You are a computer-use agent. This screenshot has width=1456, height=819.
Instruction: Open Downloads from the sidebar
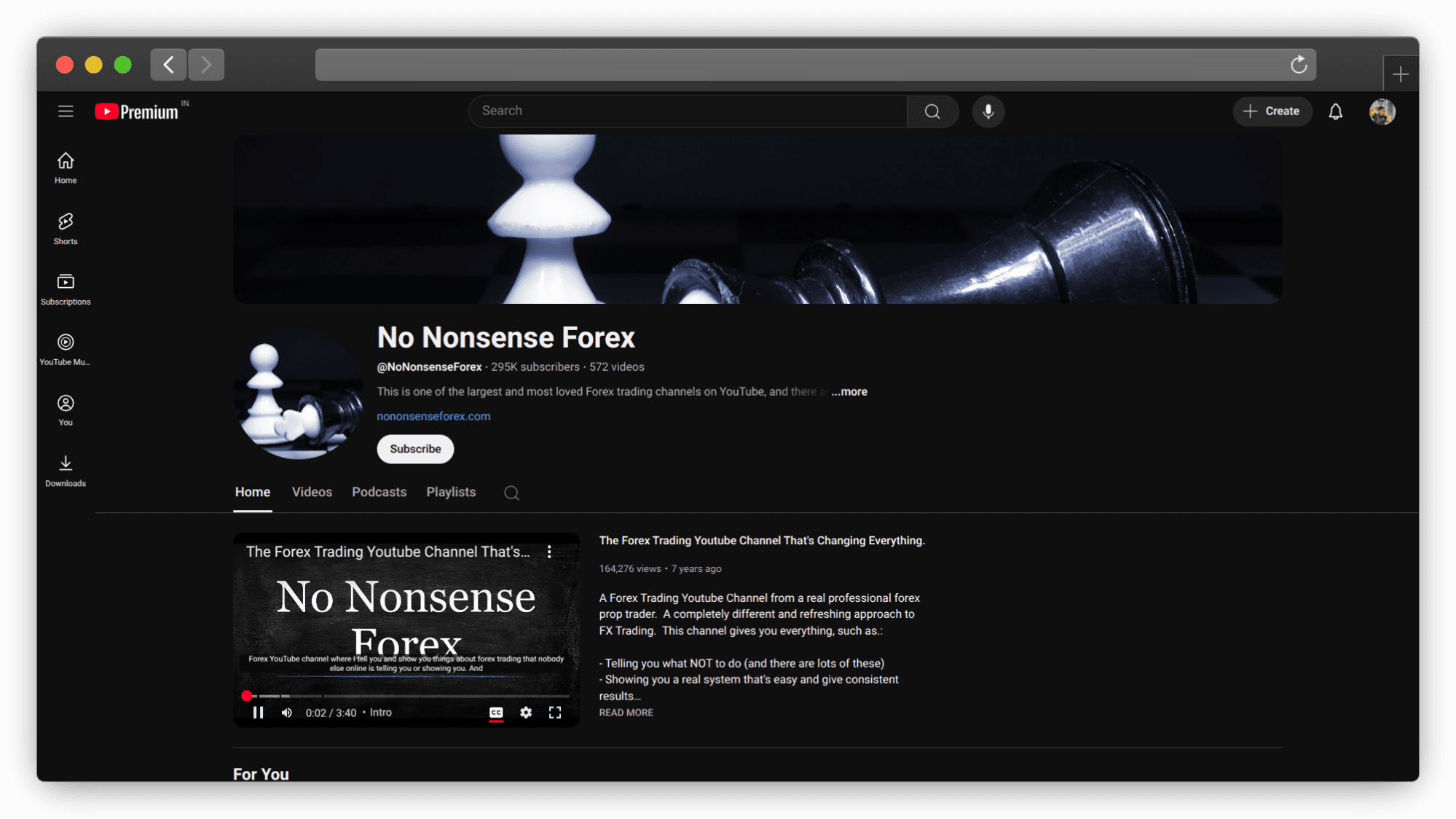(66, 471)
